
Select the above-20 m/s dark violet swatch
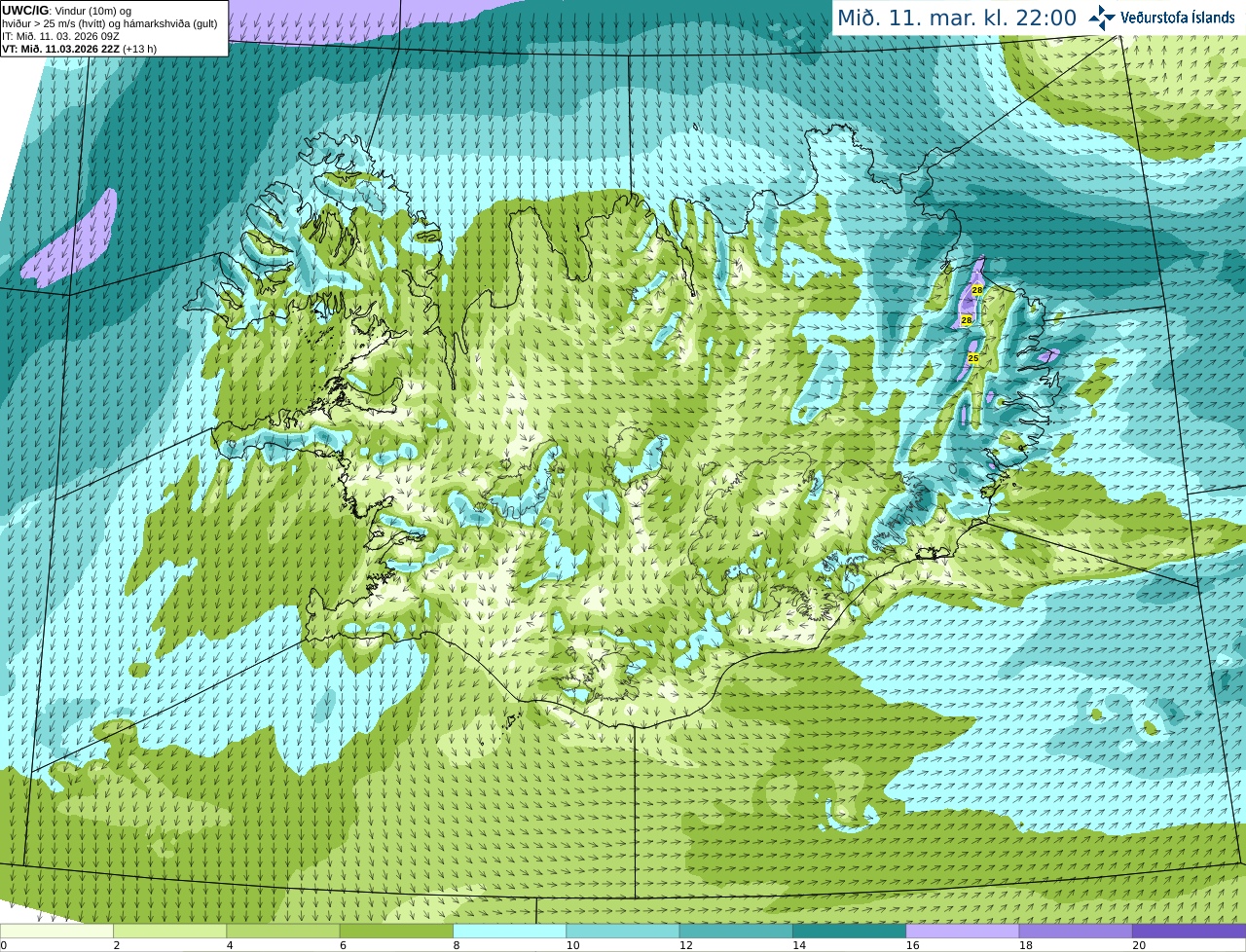[x=1189, y=931]
